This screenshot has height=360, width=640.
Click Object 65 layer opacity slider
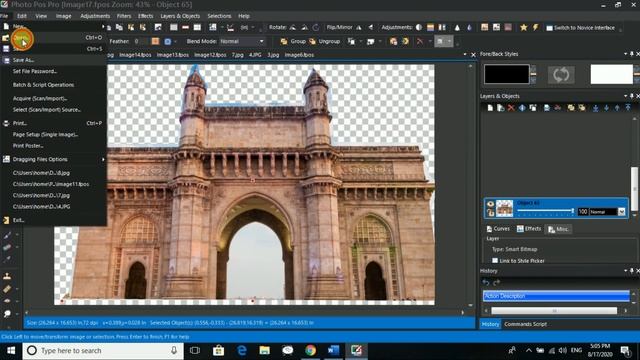tap(546, 211)
